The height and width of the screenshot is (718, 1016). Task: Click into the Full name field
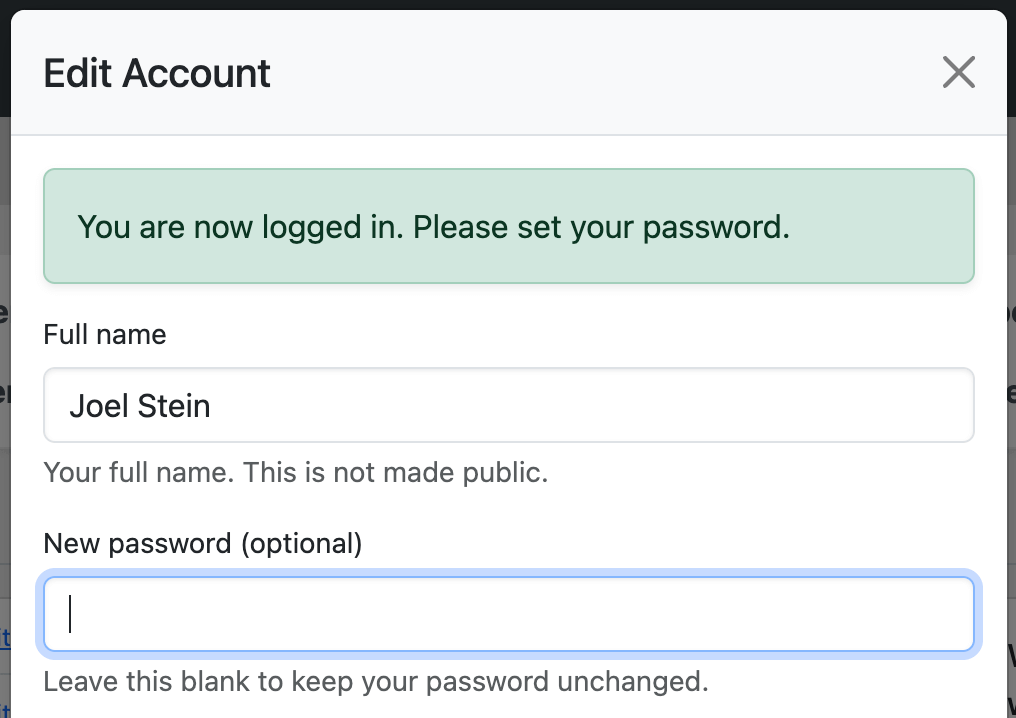[x=508, y=405]
